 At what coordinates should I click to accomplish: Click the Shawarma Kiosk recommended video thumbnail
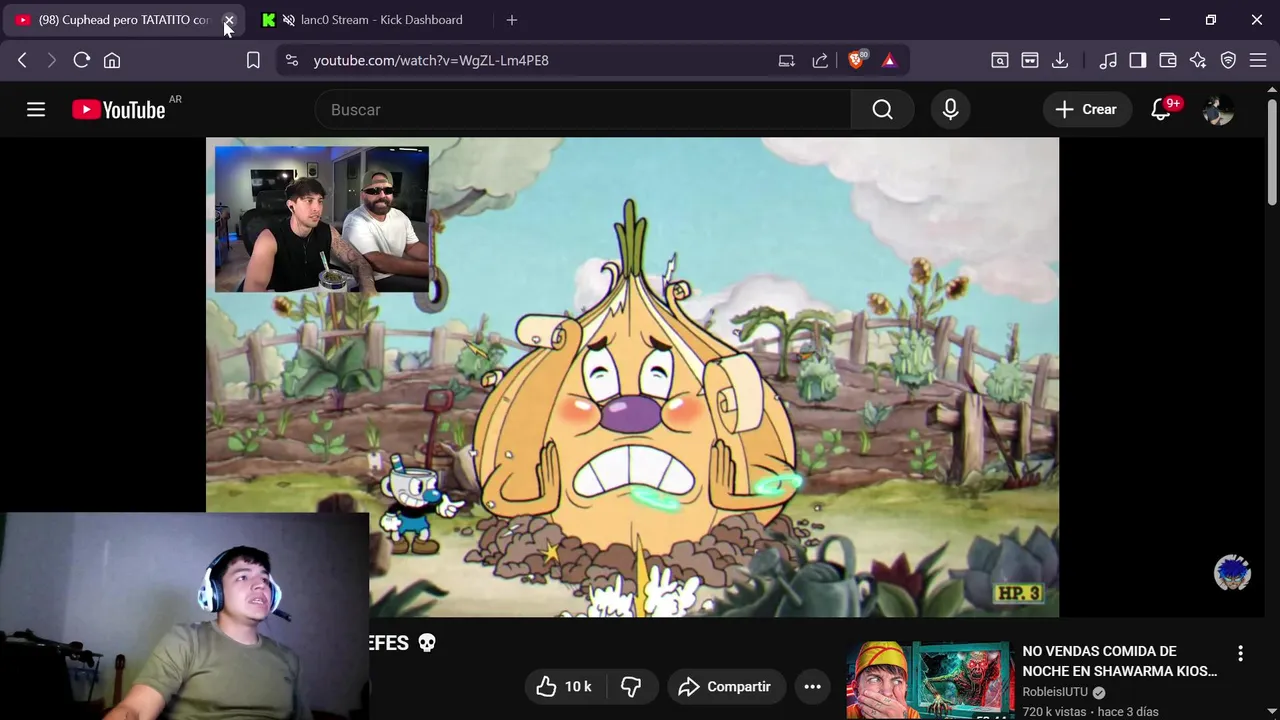click(930, 681)
